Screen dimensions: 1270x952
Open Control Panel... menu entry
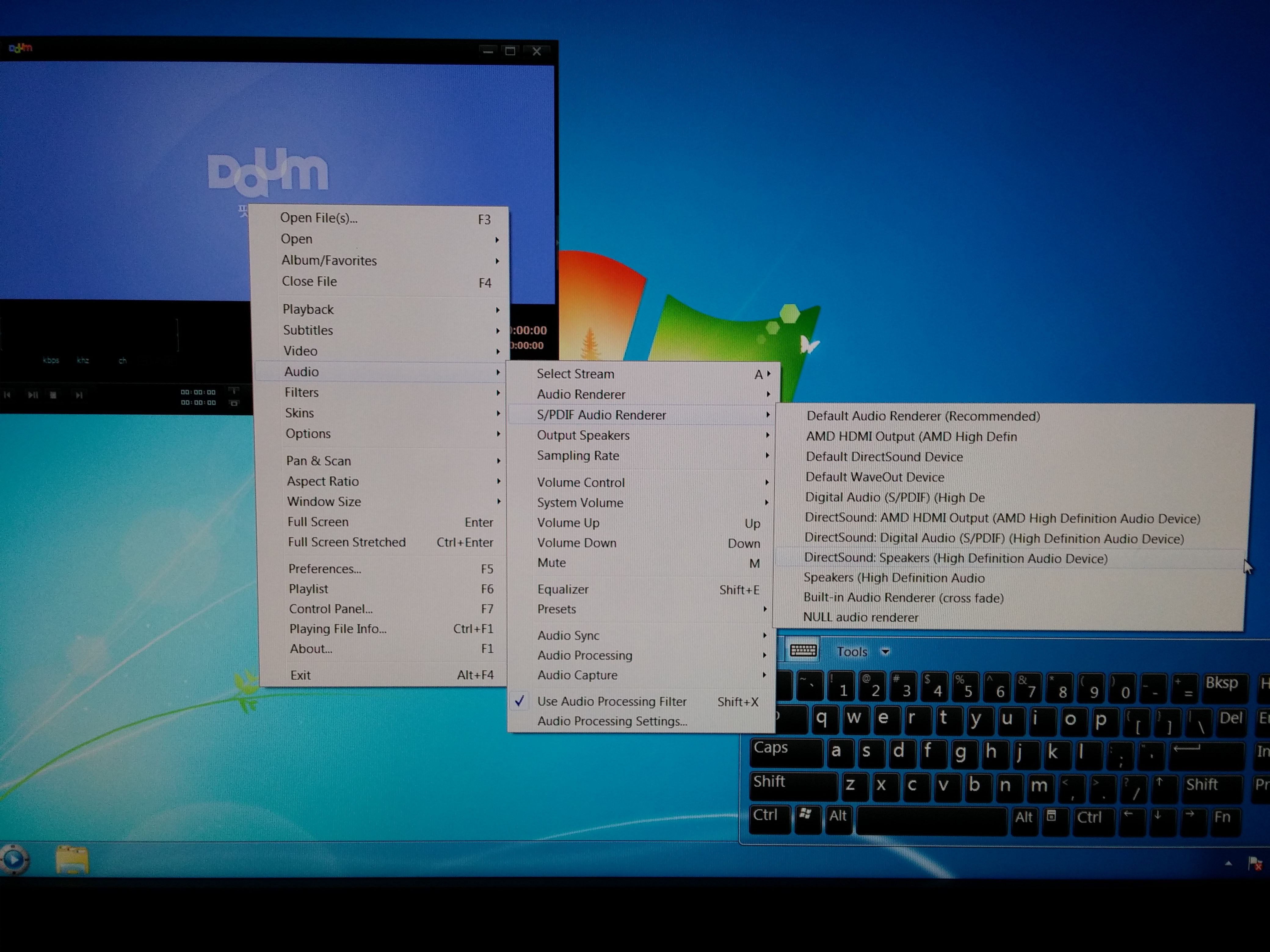383,609
